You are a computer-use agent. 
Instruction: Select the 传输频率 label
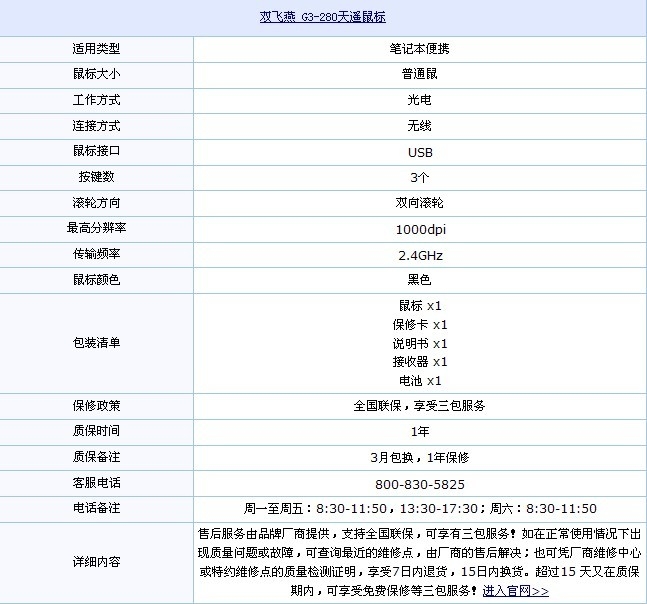(97, 254)
